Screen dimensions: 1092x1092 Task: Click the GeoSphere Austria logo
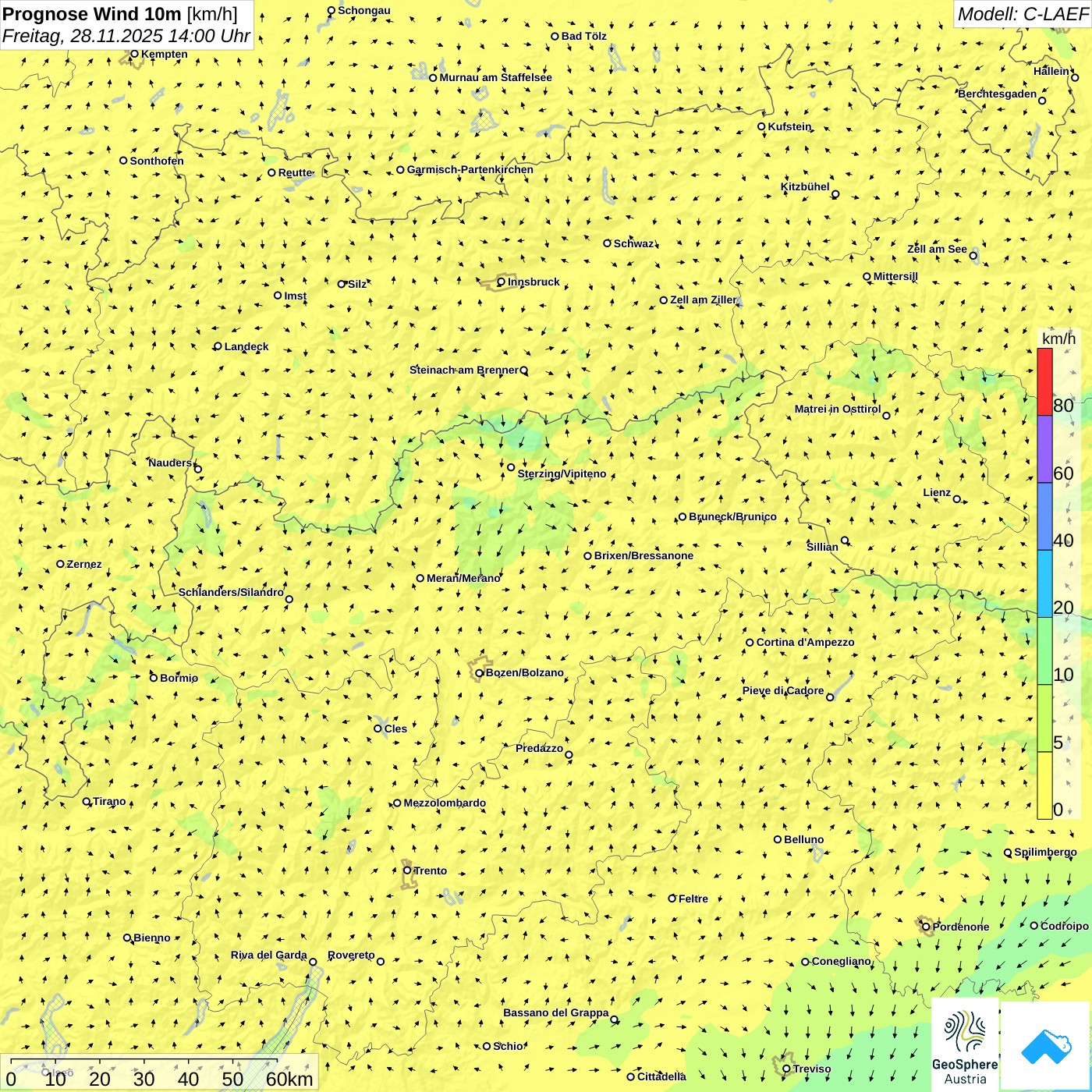pyautogui.click(x=965, y=1047)
